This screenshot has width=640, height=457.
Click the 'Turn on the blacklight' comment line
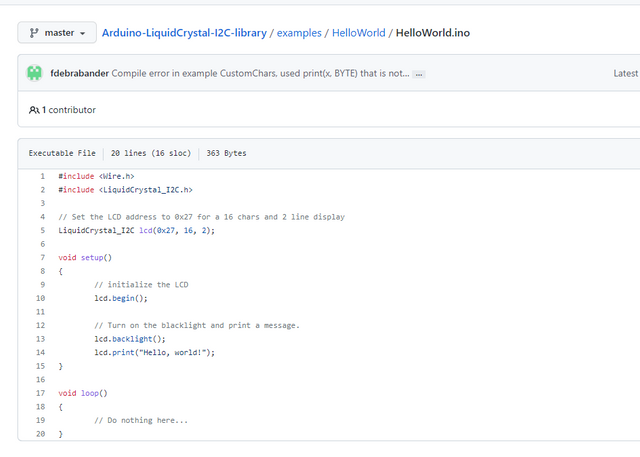[197, 326]
